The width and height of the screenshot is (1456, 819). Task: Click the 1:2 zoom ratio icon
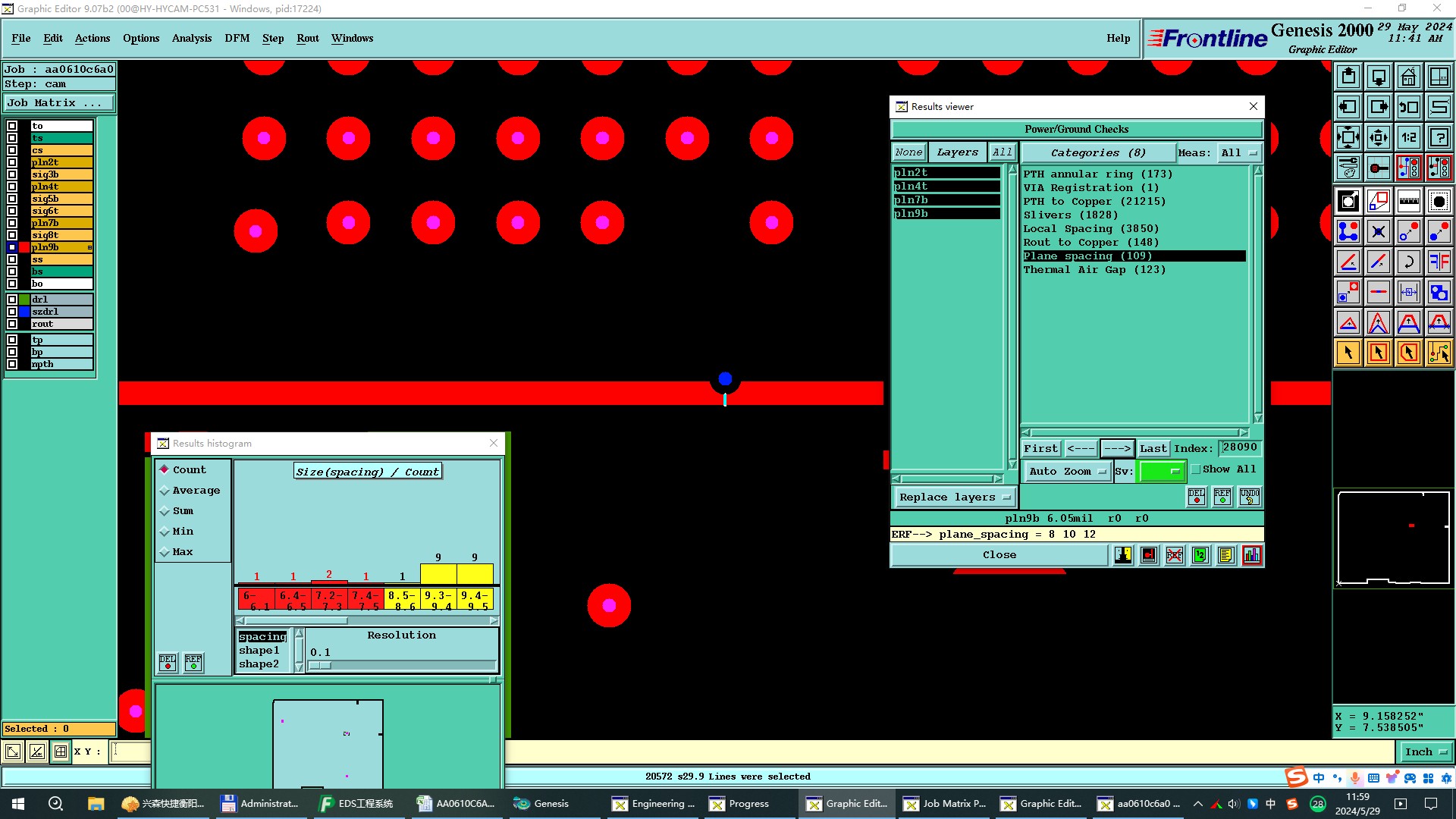click(x=1408, y=137)
